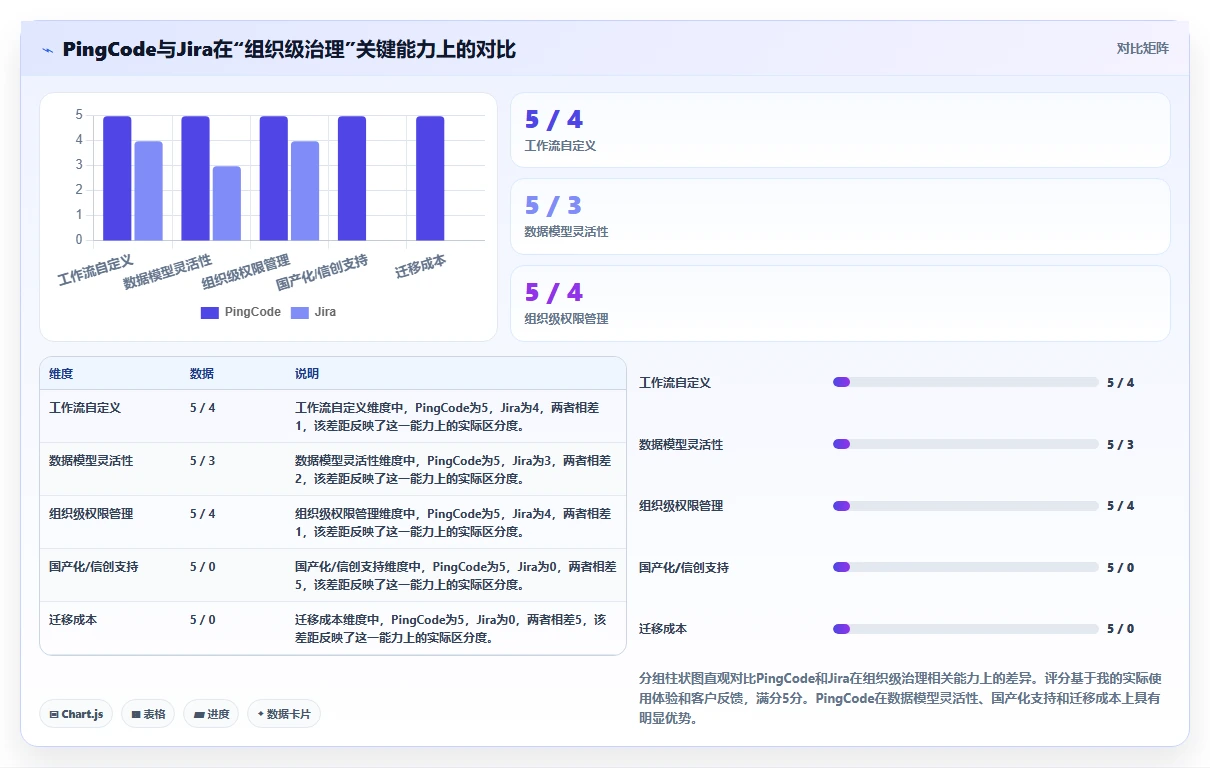Click the 5 / 0 value in table's 国产化/信创支持 row
This screenshot has height=768, width=1210.
pos(203,567)
